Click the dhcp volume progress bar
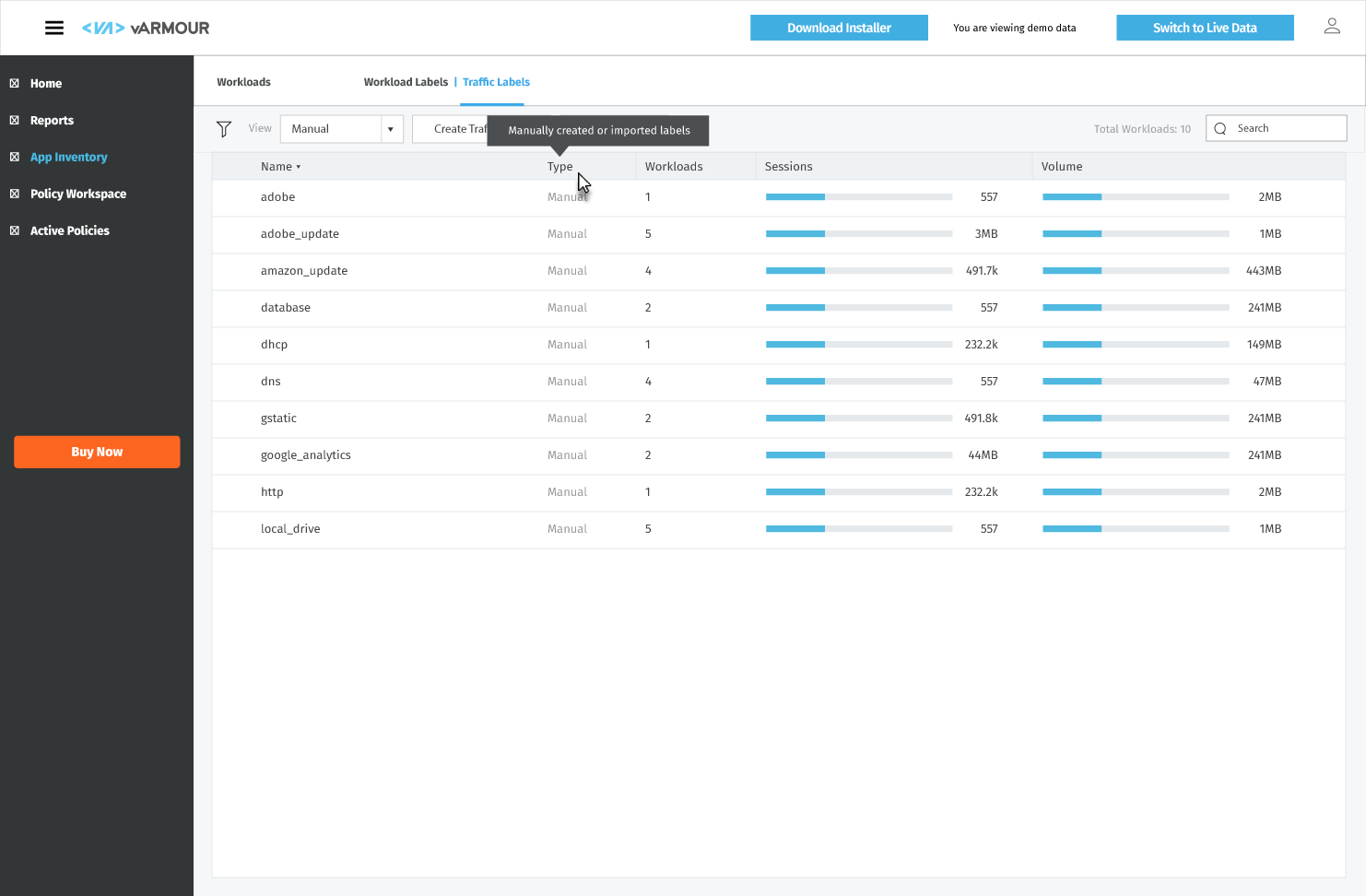The height and width of the screenshot is (896, 1366). pos(1136,344)
